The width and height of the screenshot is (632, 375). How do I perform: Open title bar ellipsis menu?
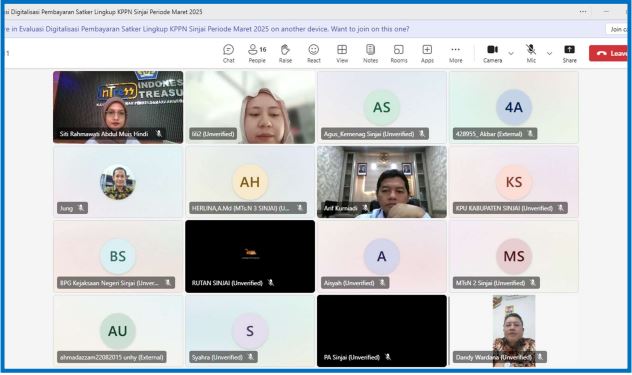(583, 12)
